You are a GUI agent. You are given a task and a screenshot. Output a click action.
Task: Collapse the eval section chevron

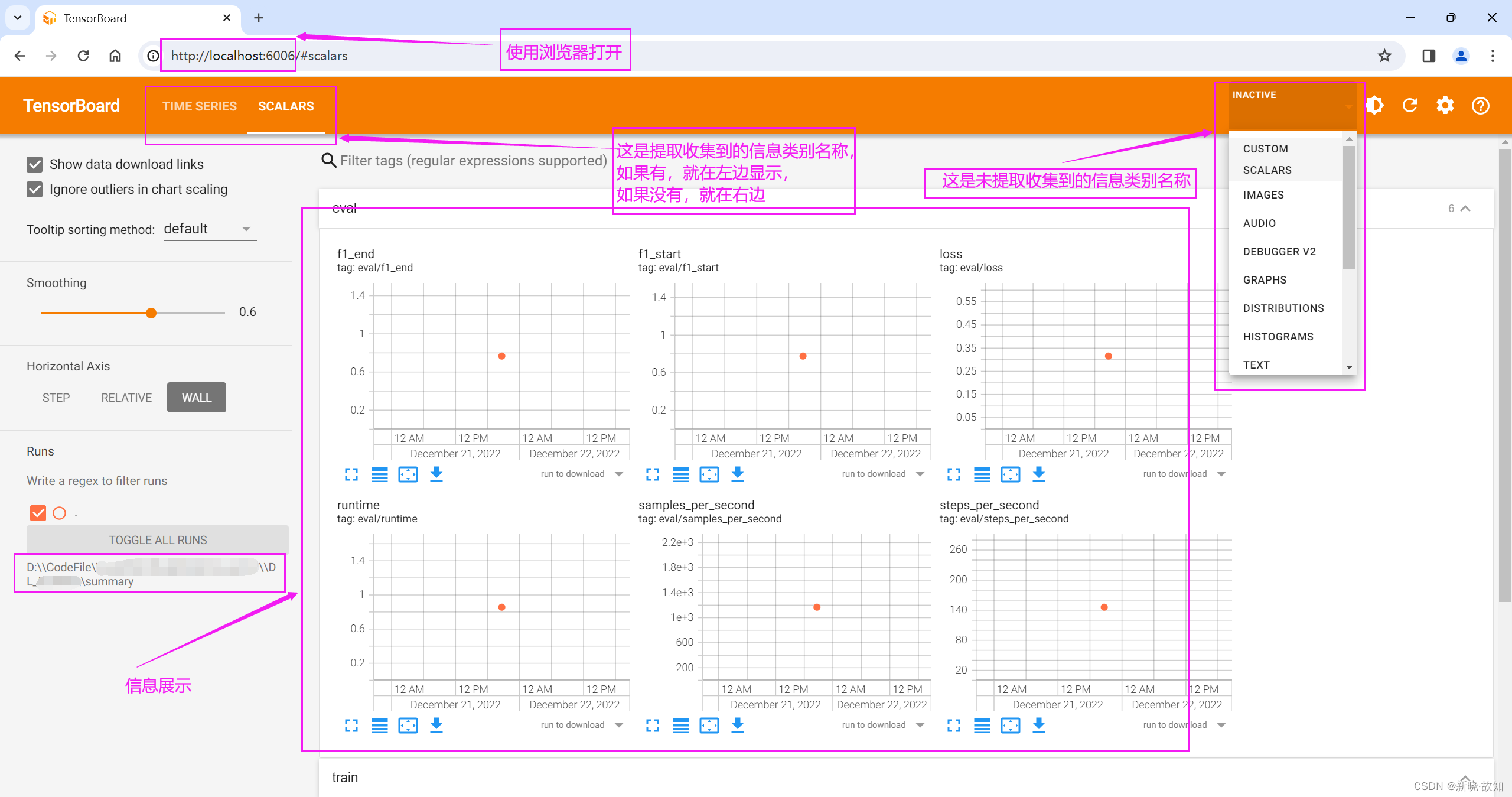pos(1465,209)
